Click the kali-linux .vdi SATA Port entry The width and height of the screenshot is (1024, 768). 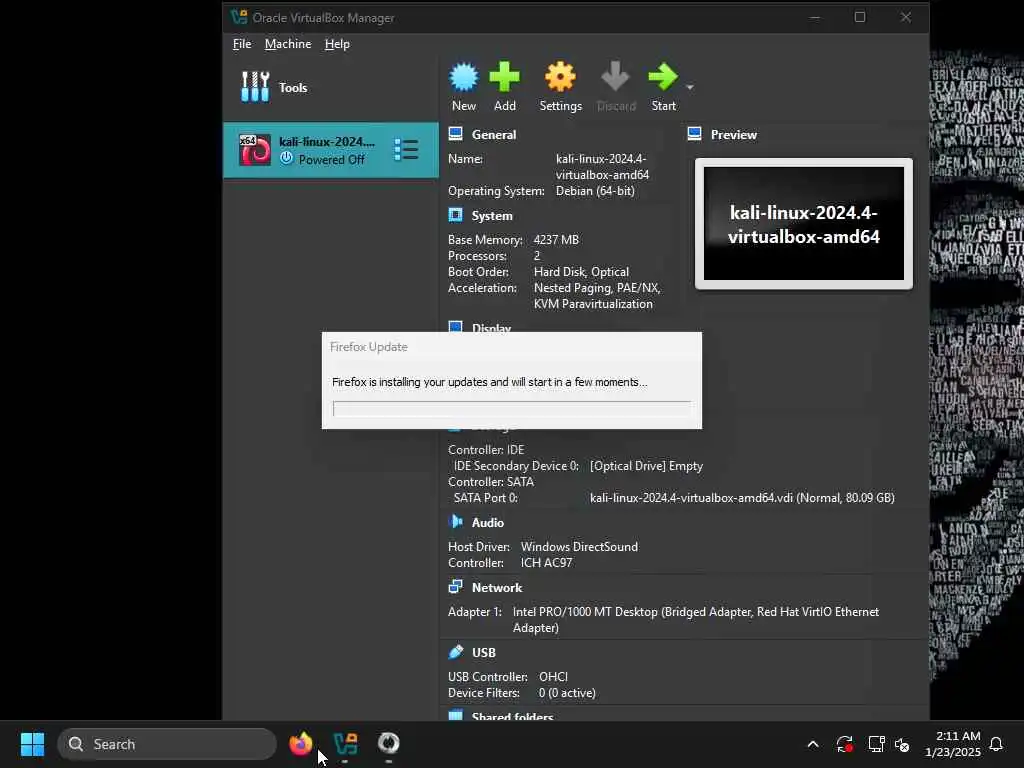coord(742,498)
